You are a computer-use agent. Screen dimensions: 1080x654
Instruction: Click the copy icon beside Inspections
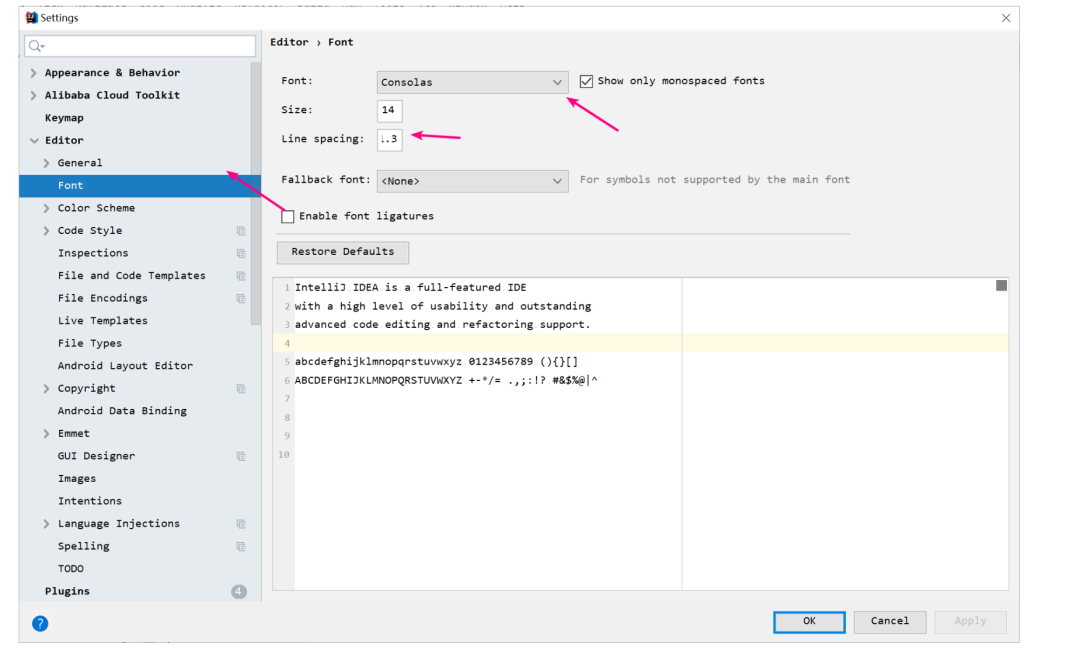240,254
